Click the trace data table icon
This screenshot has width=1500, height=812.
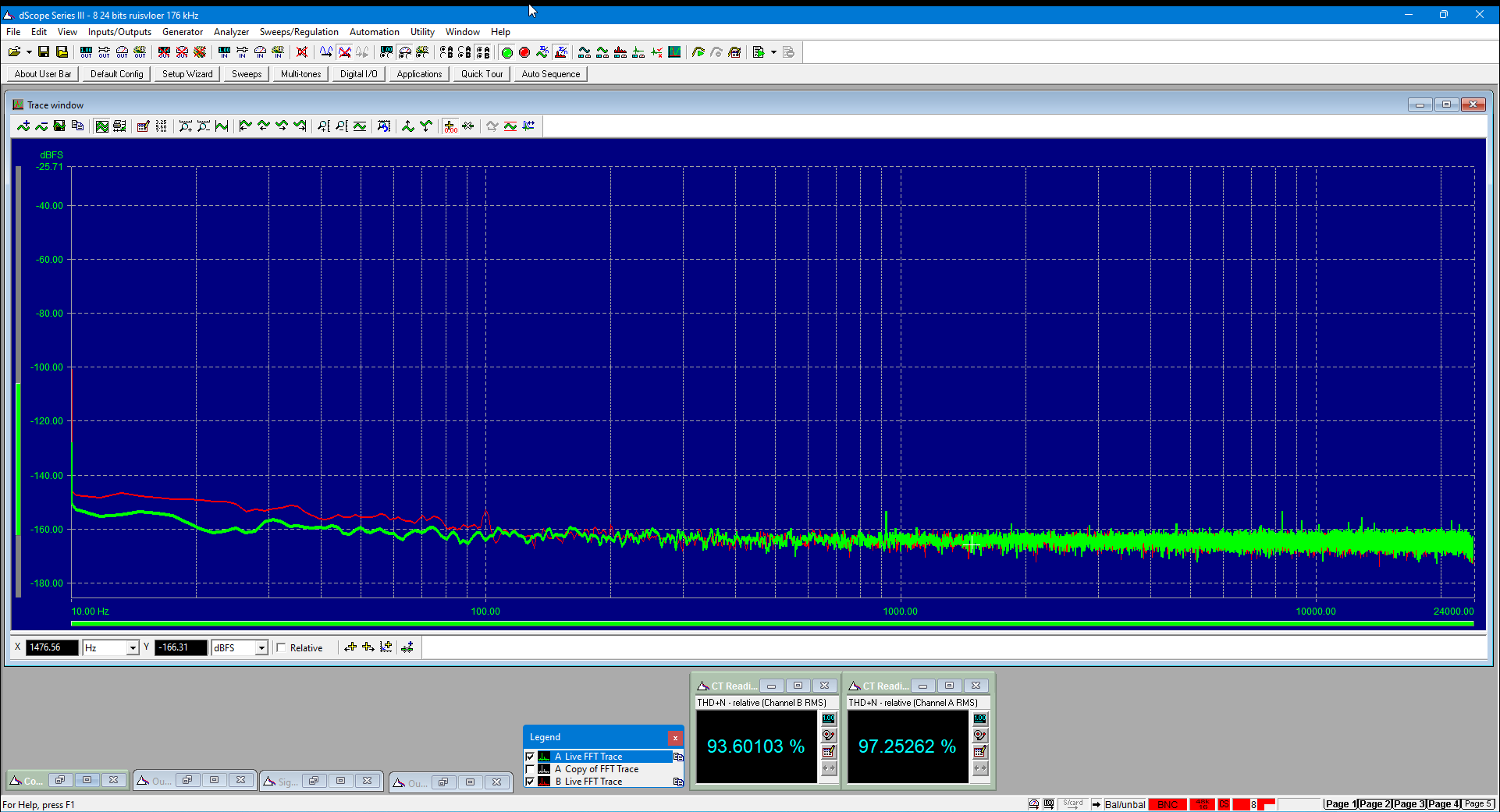tap(162, 126)
